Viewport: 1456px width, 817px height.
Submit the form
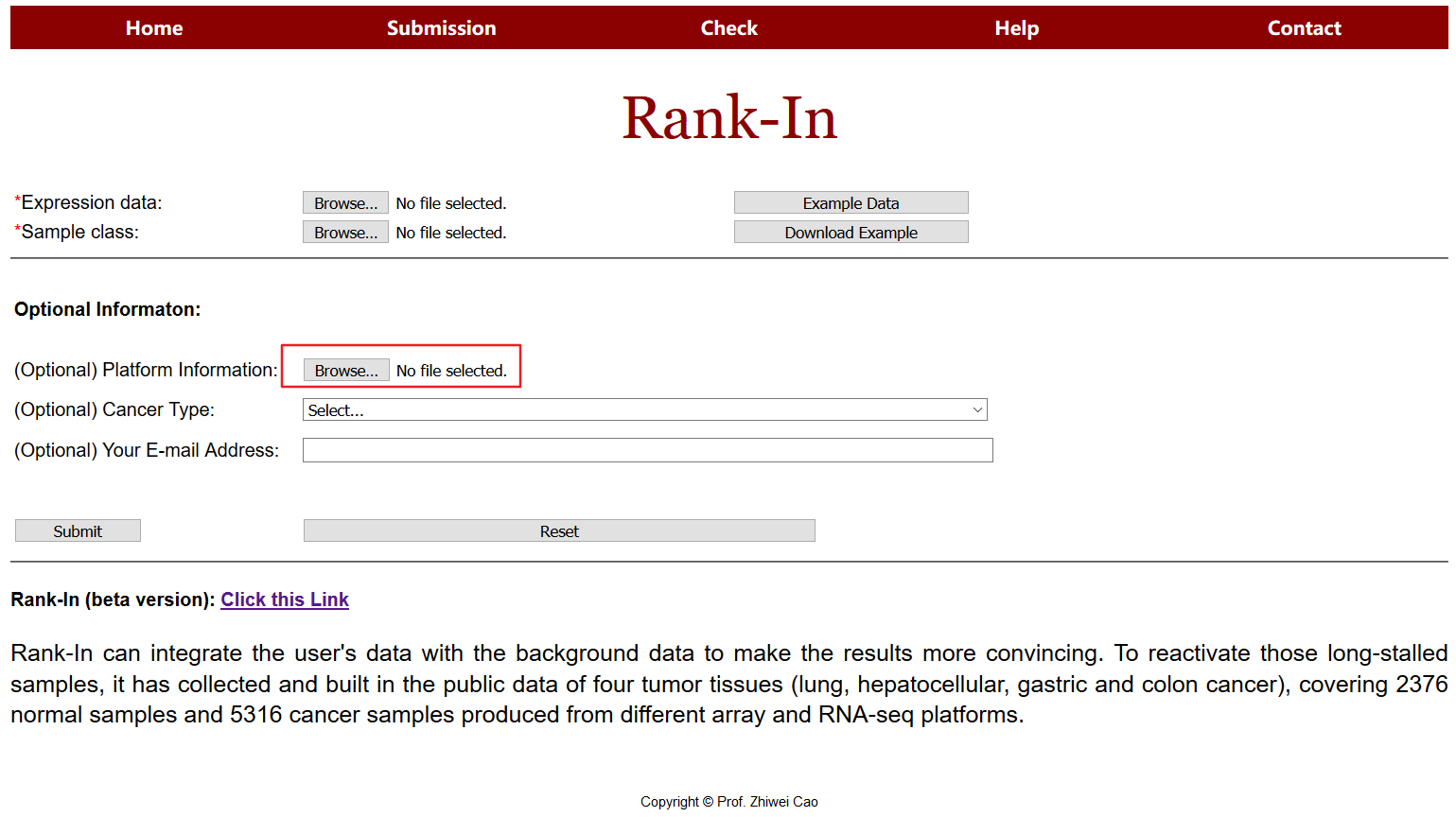click(78, 531)
